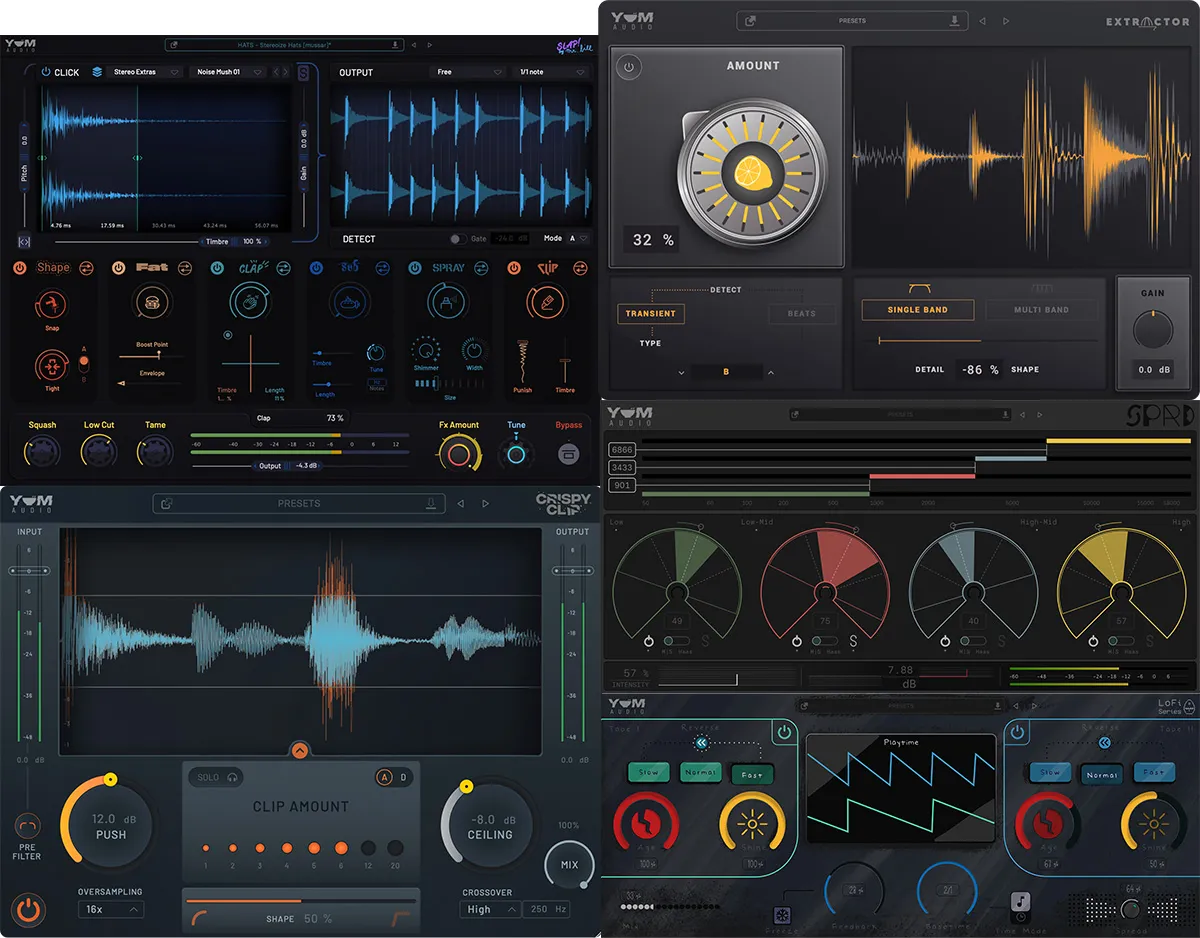
Task: Open the Mode A dropdown
Action: tap(577, 239)
